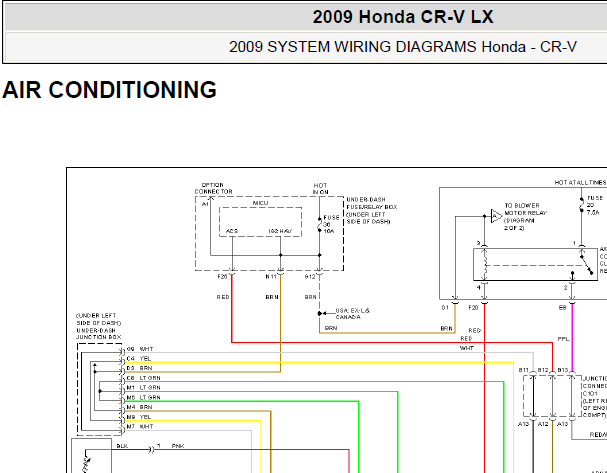Screen dimensions: 607x473
Task: Select the "D3 BRN" junction box row
Action: [139, 368]
